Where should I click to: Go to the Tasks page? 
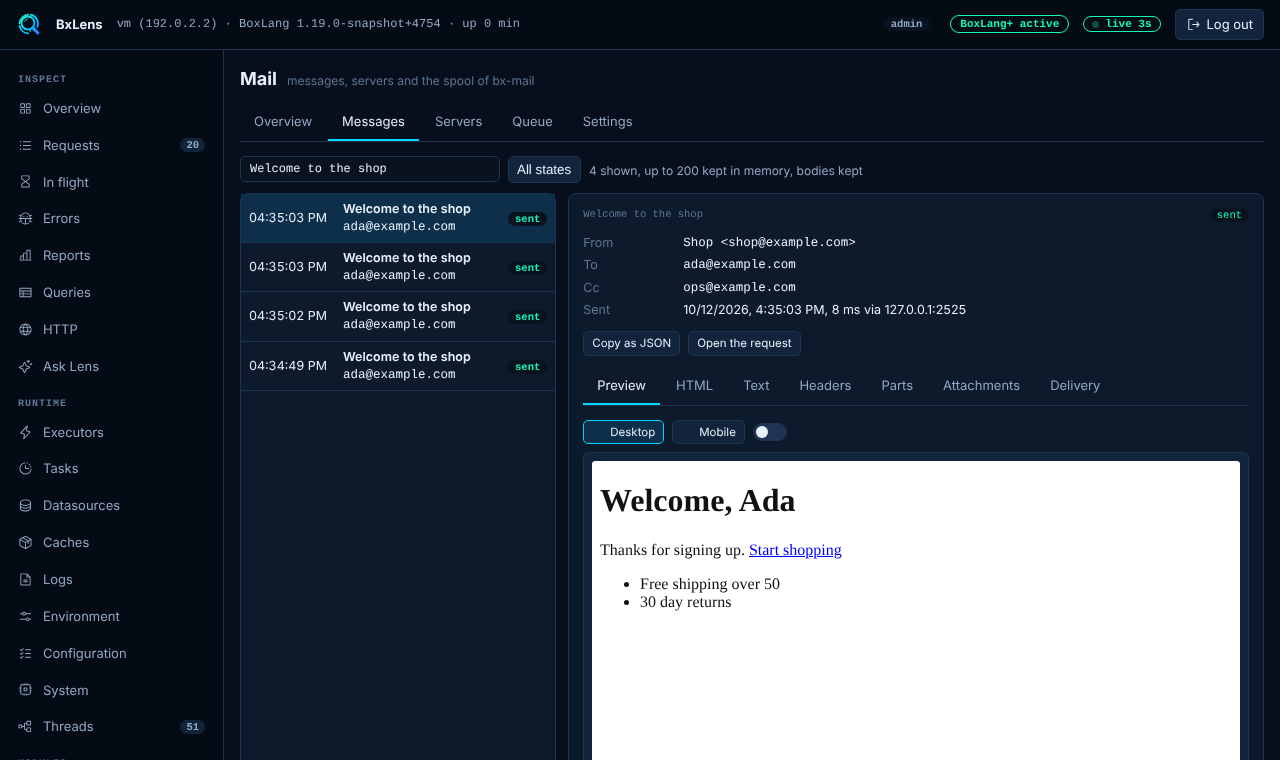111,468
